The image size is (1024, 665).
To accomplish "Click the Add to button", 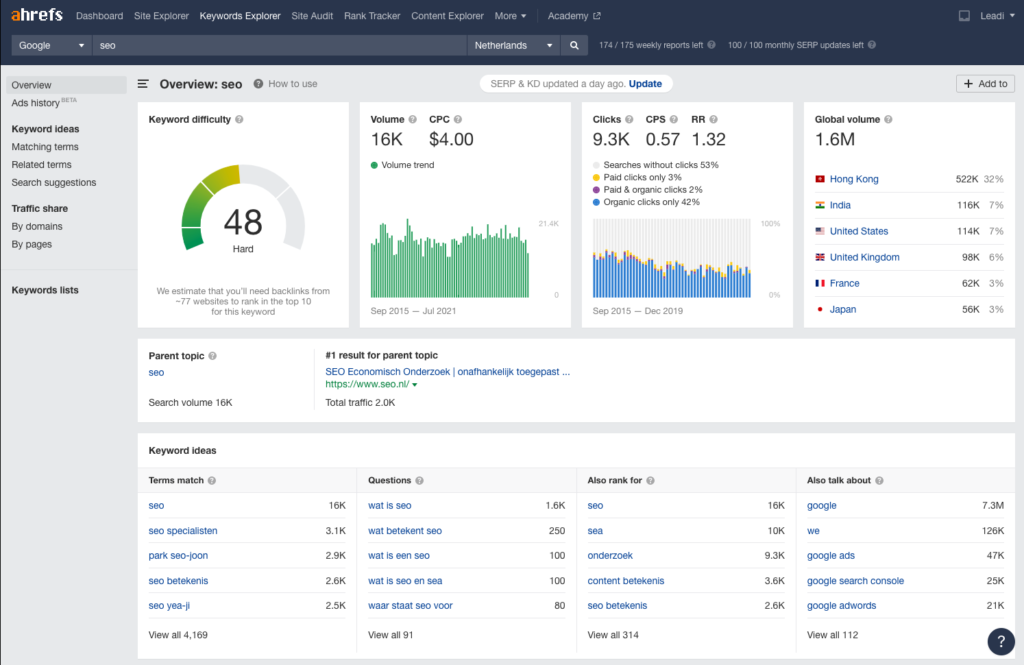I will [985, 84].
